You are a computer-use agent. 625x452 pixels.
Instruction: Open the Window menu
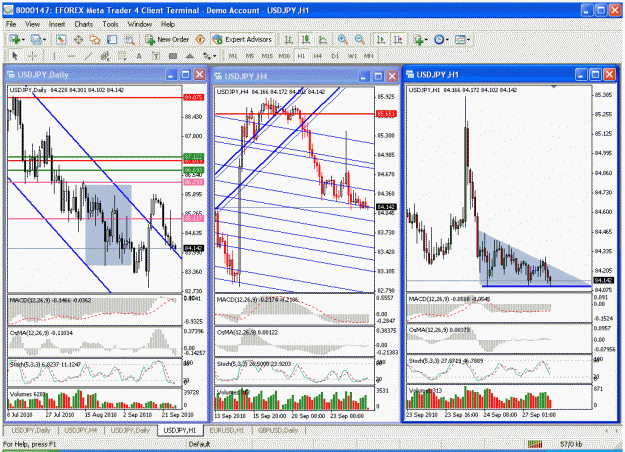(140, 24)
